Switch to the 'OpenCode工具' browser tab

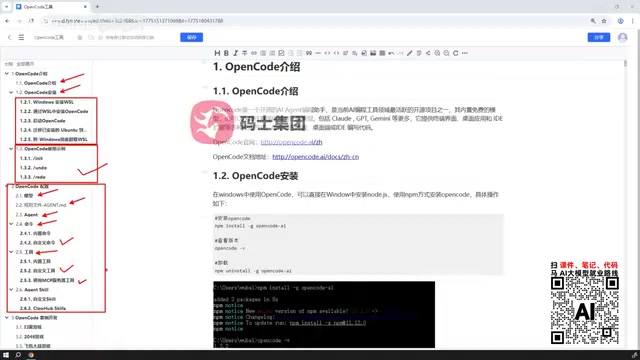coord(51,7)
